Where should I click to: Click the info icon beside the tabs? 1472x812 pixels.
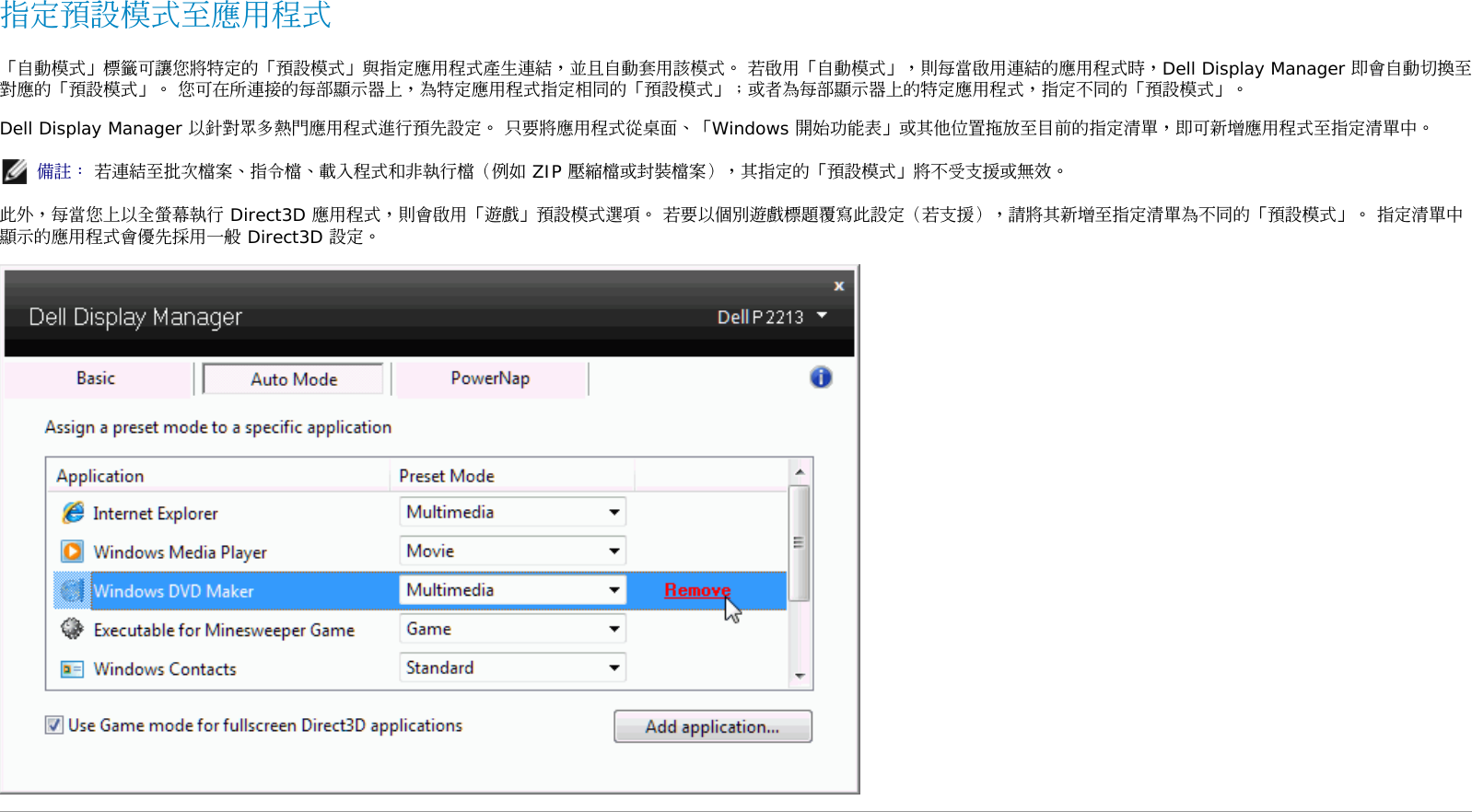click(821, 377)
